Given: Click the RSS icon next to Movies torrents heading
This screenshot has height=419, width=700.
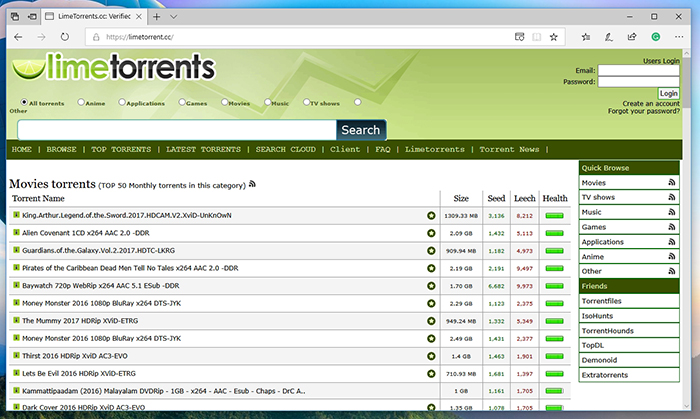Looking at the screenshot, I should [252, 183].
